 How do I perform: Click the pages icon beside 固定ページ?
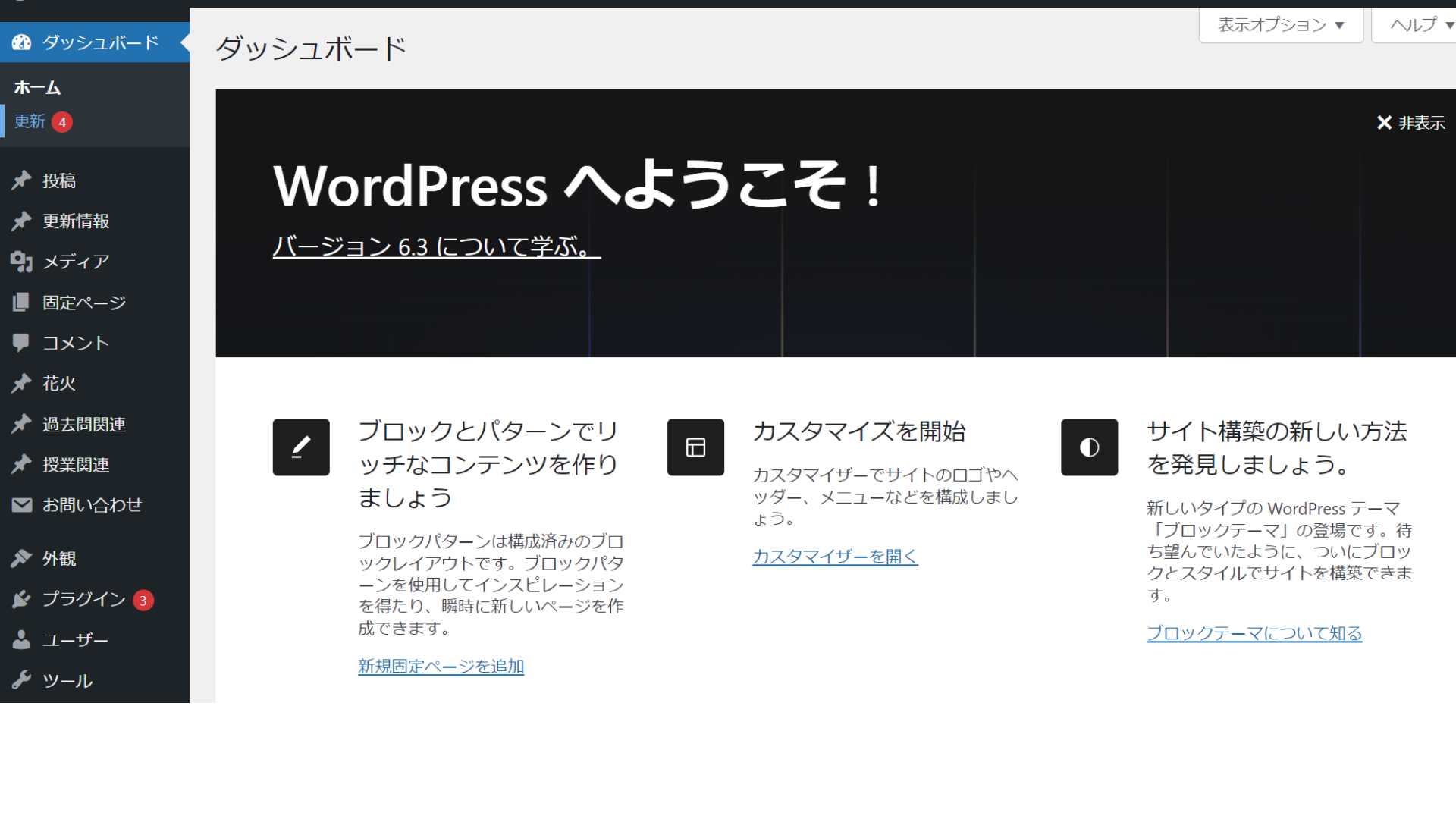click(x=21, y=303)
